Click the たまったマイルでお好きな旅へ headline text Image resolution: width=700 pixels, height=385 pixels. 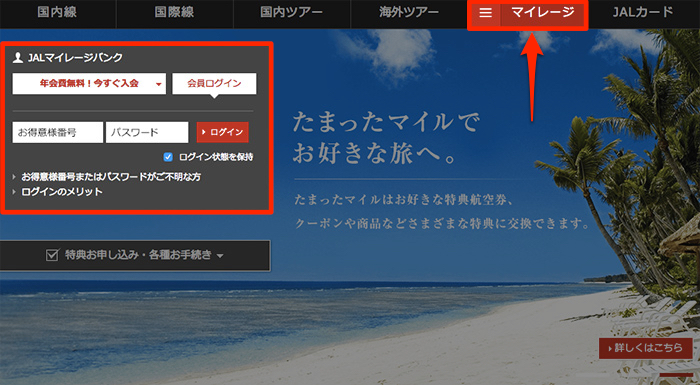click(386, 138)
